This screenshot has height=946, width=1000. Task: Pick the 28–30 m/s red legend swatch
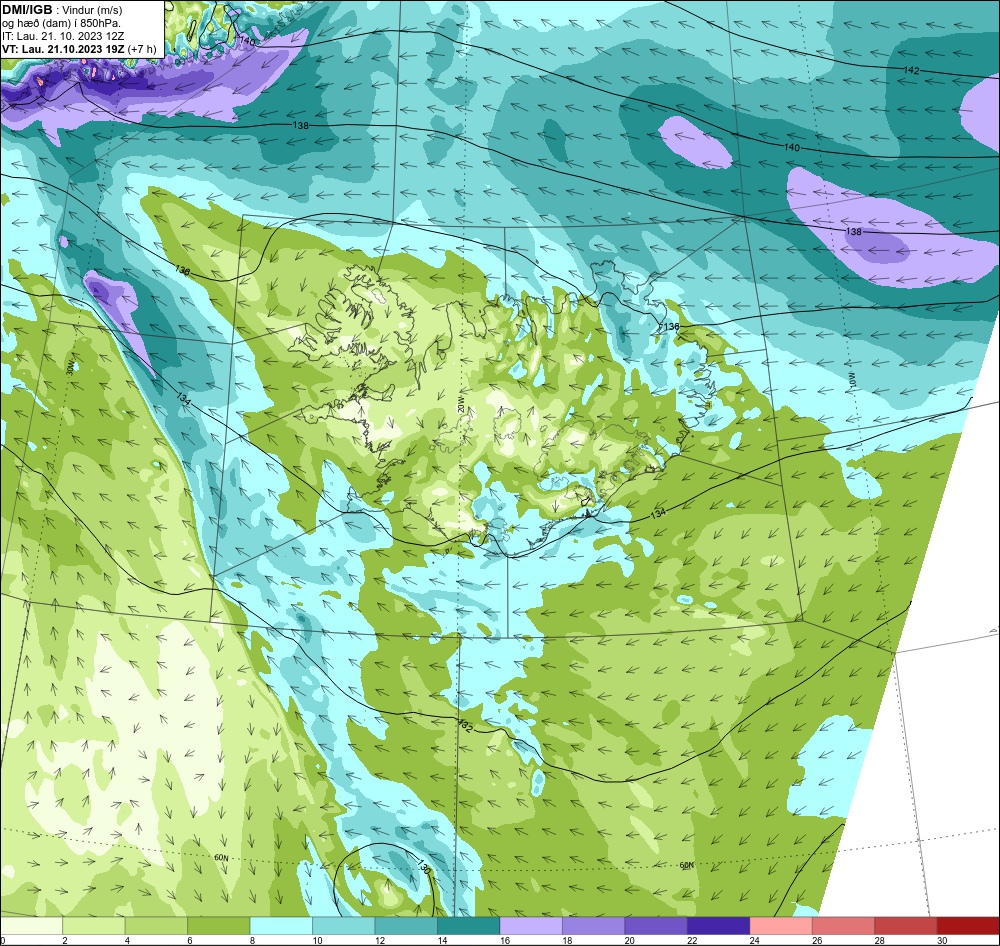(906, 926)
